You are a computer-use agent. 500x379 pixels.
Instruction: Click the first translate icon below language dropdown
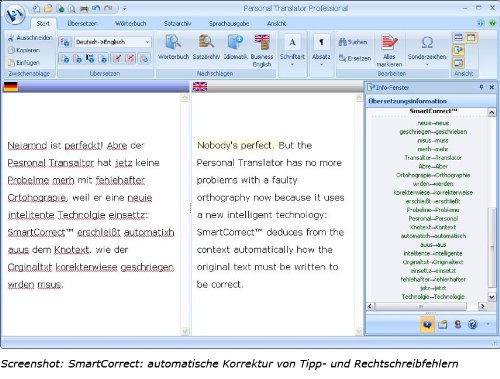(x=65, y=59)
